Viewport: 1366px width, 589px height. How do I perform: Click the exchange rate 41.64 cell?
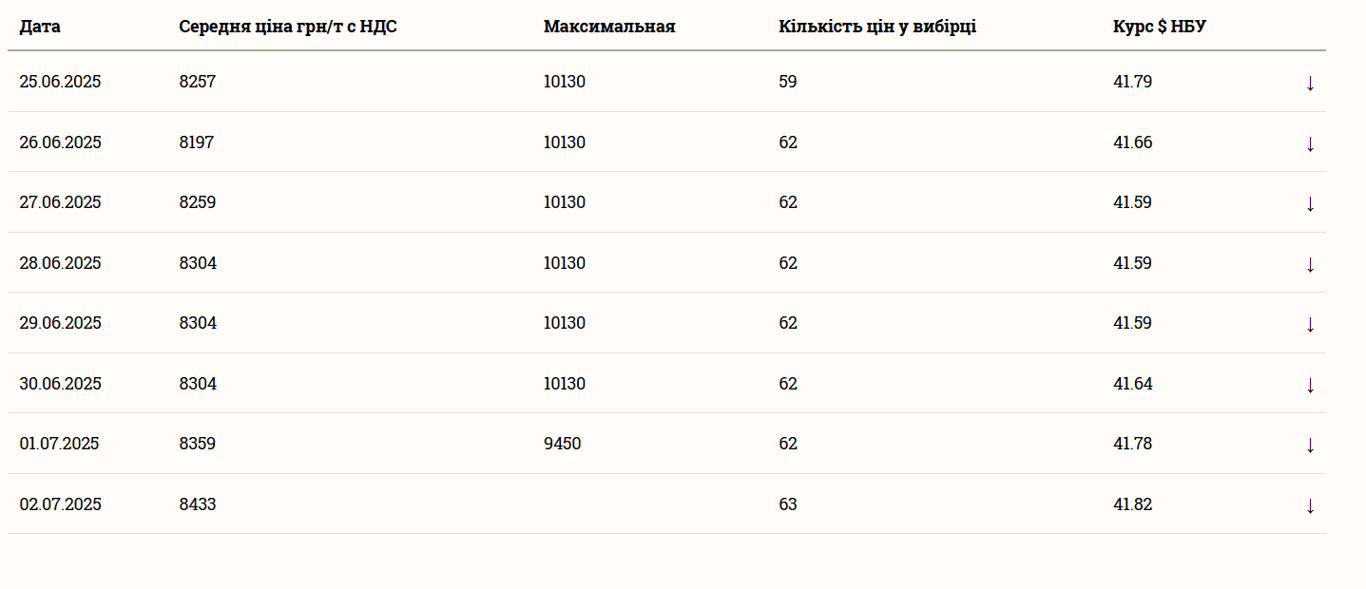(1132, 383)
